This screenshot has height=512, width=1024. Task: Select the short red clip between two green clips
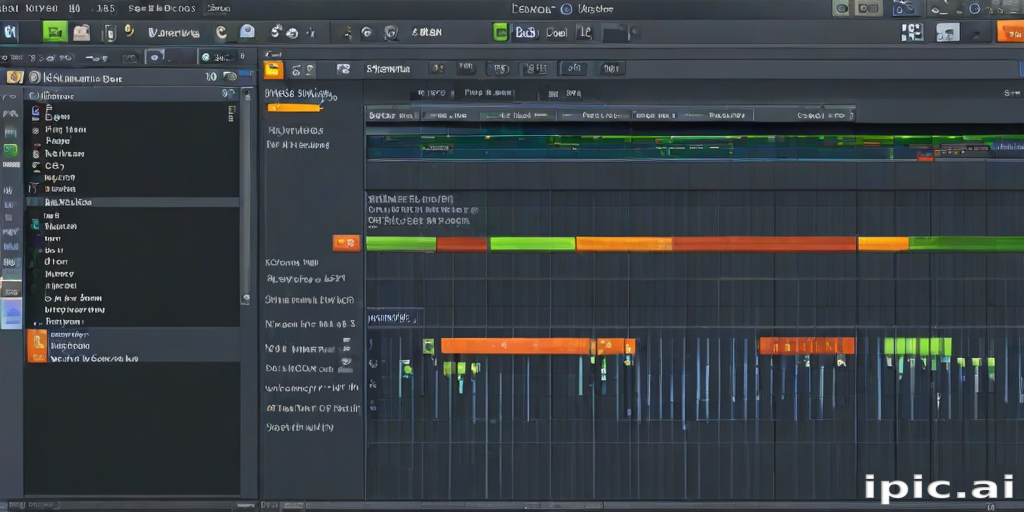pos(462,244)
